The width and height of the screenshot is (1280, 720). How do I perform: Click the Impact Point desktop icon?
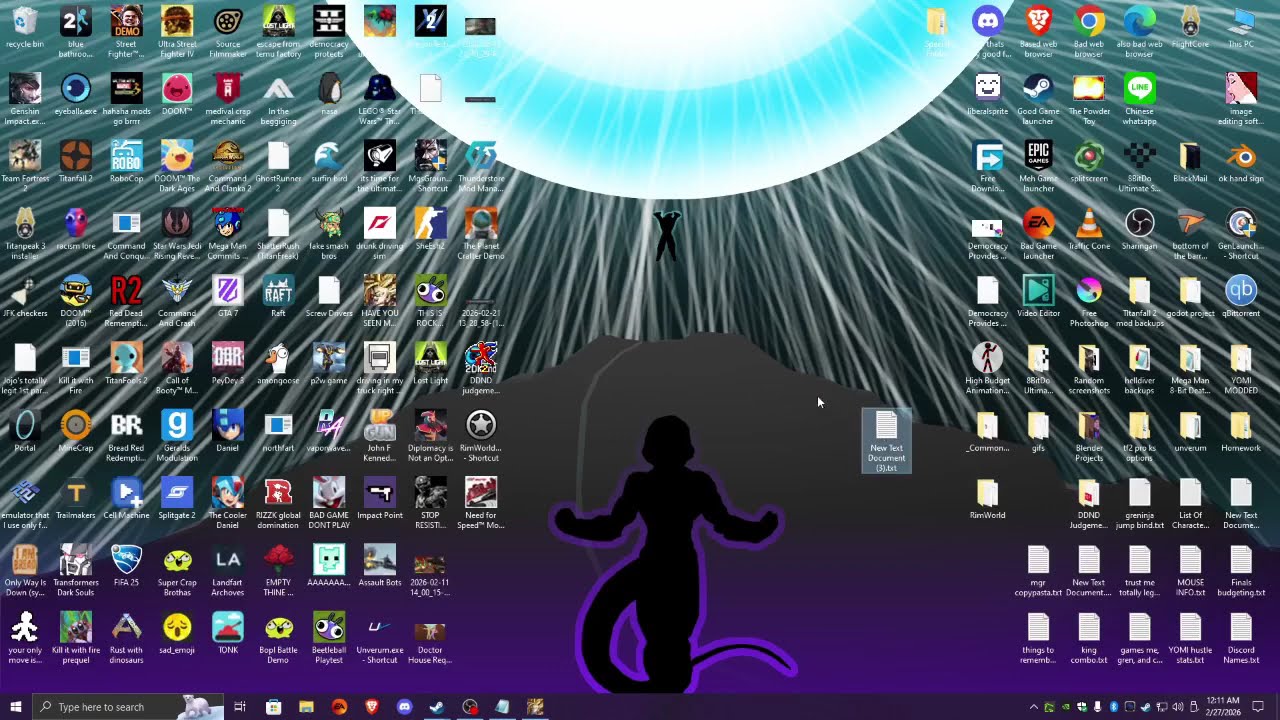380,499
